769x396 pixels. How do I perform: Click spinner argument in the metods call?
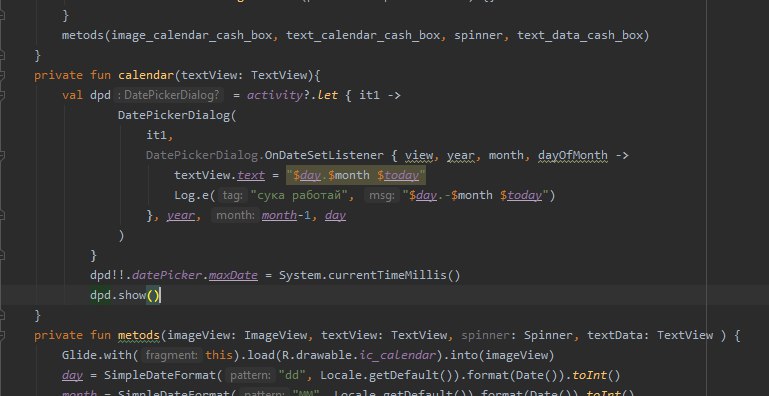479,35
